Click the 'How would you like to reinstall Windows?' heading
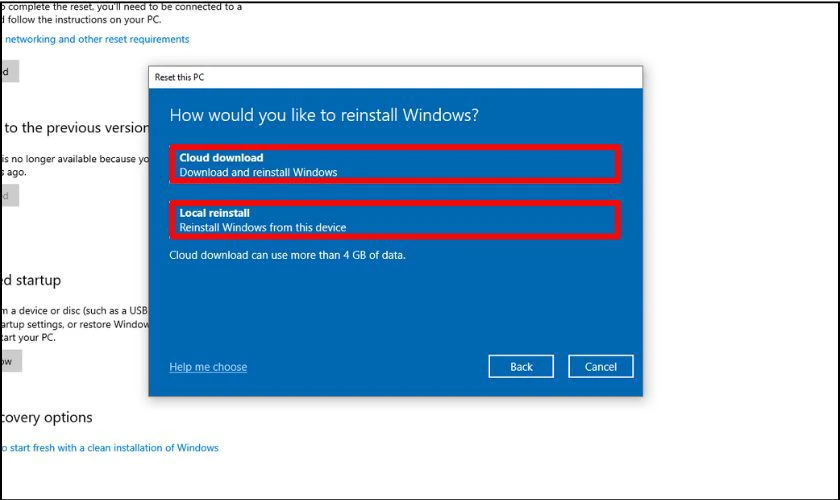This screenshot has width=840, height=500. [x=324, y=115]
